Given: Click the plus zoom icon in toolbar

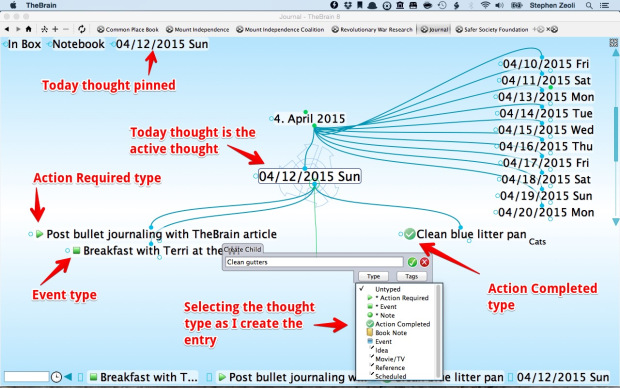Looking at the screenshot, I should pyautogui.click(x=55, y=29).
